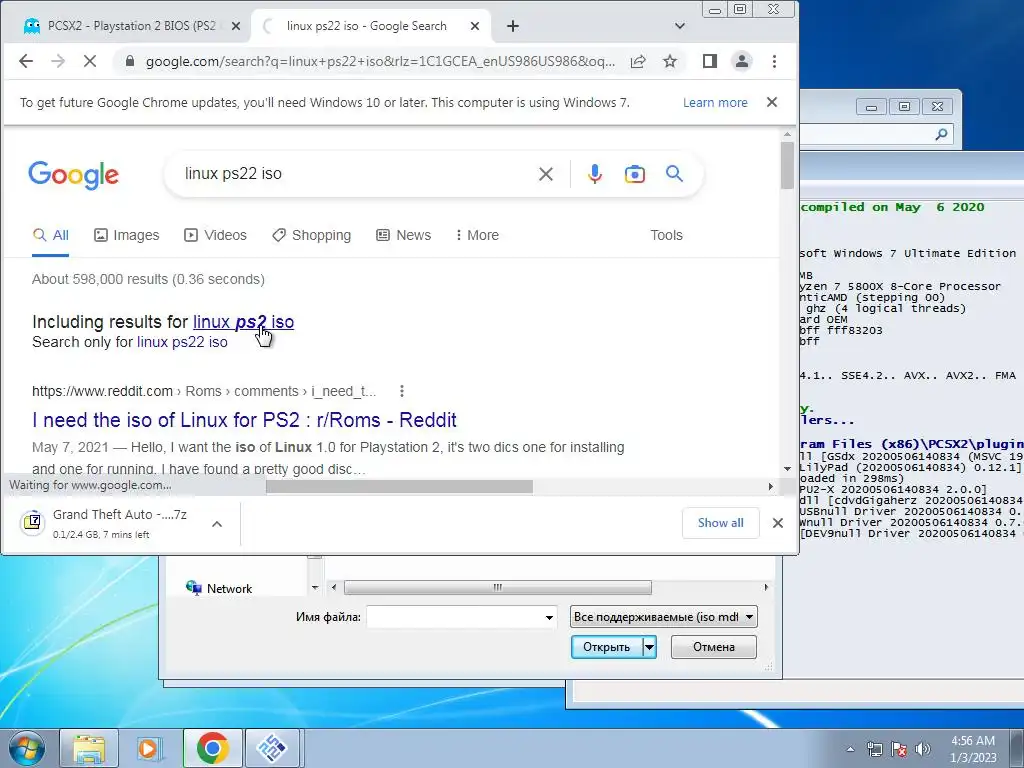Viewport: 1024px width, 768px height.
Task: Click the Google logo
Action: [73, 175]
